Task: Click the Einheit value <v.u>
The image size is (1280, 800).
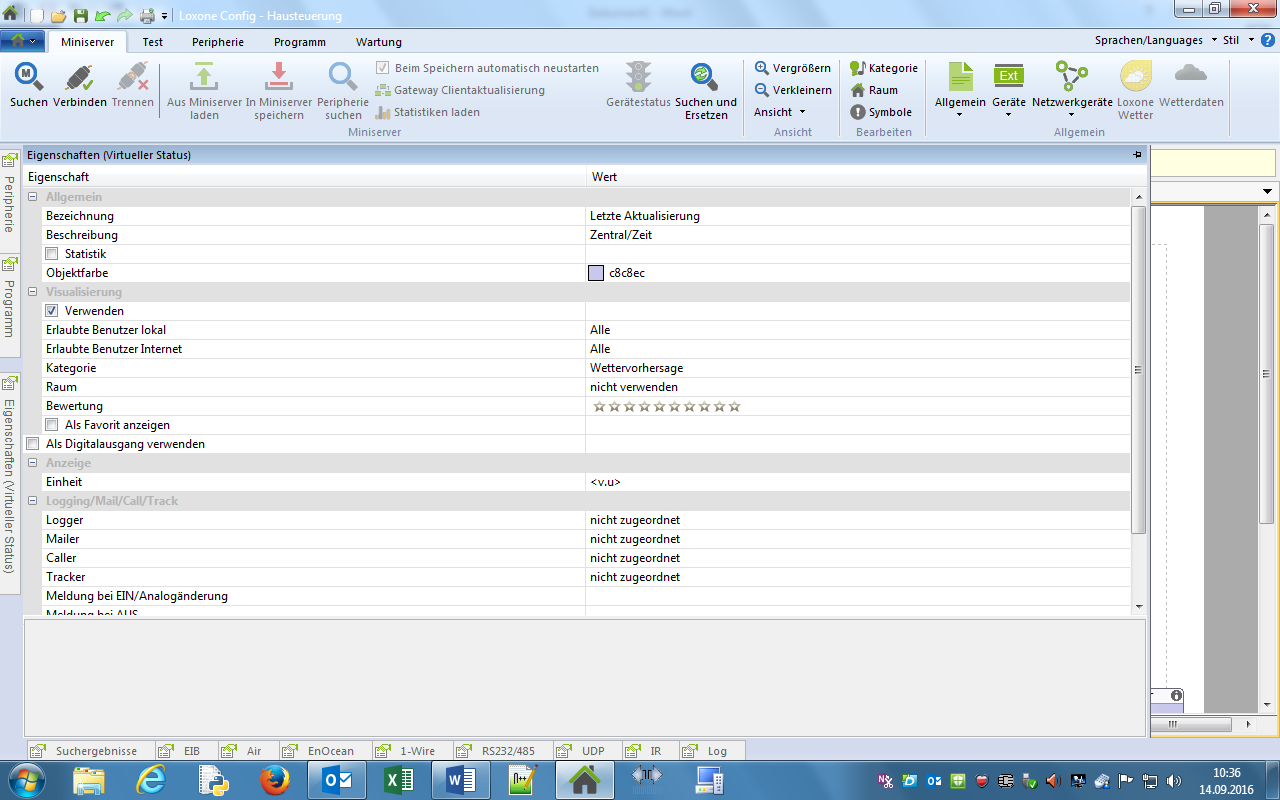Action: pos(605,482)
